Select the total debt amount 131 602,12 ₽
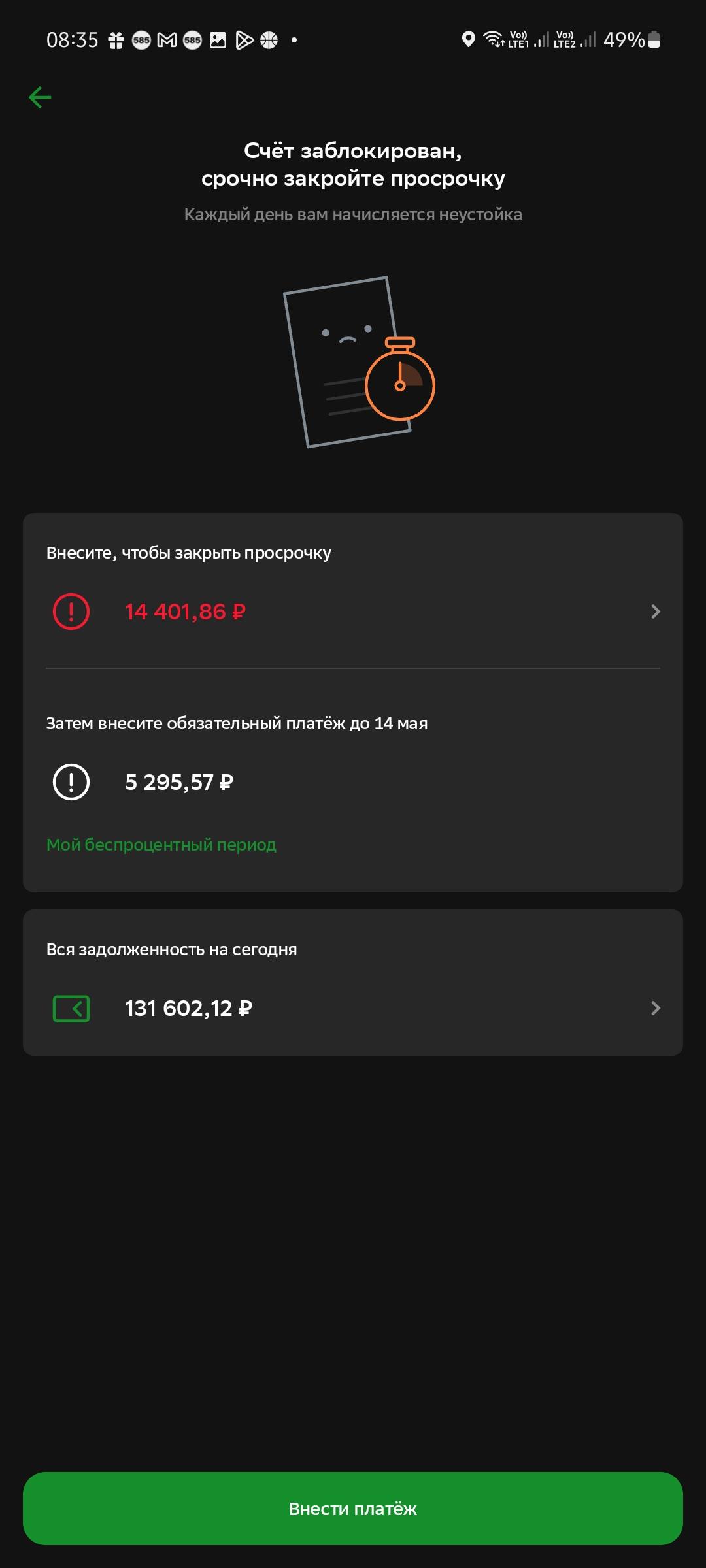 pos(188,1008)
